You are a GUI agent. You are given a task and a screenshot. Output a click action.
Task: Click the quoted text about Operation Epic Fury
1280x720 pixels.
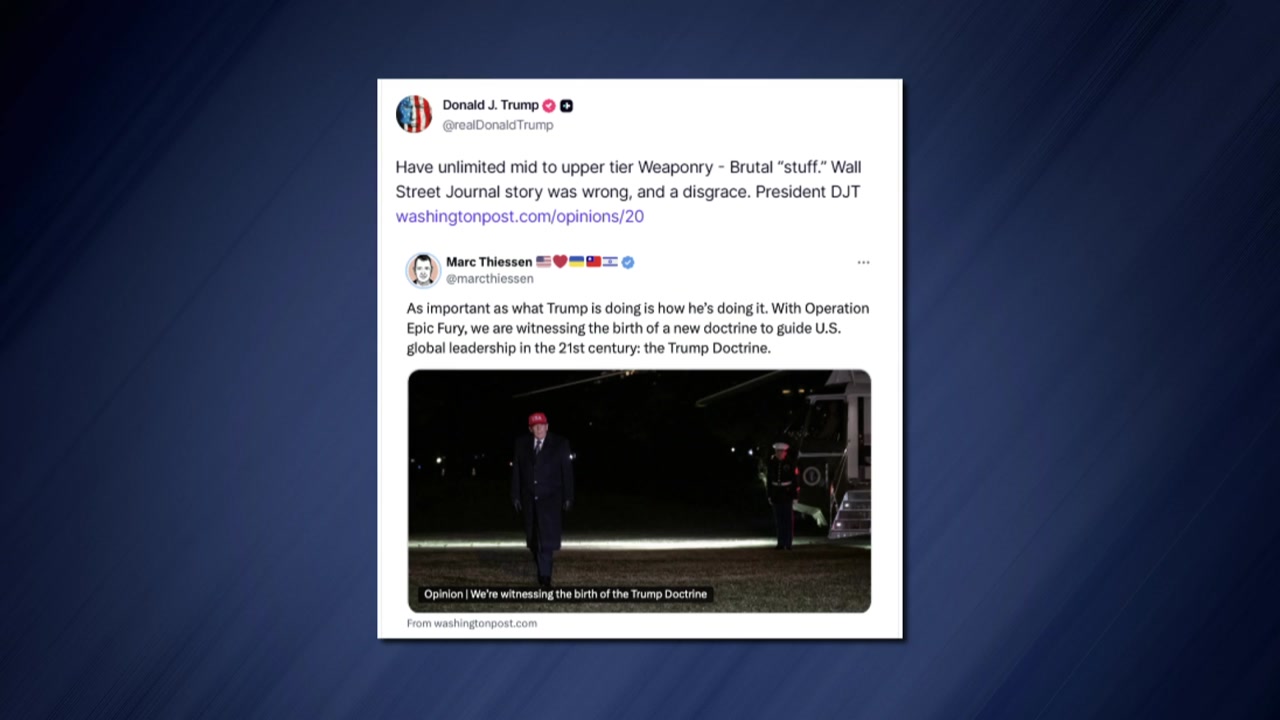638,328
